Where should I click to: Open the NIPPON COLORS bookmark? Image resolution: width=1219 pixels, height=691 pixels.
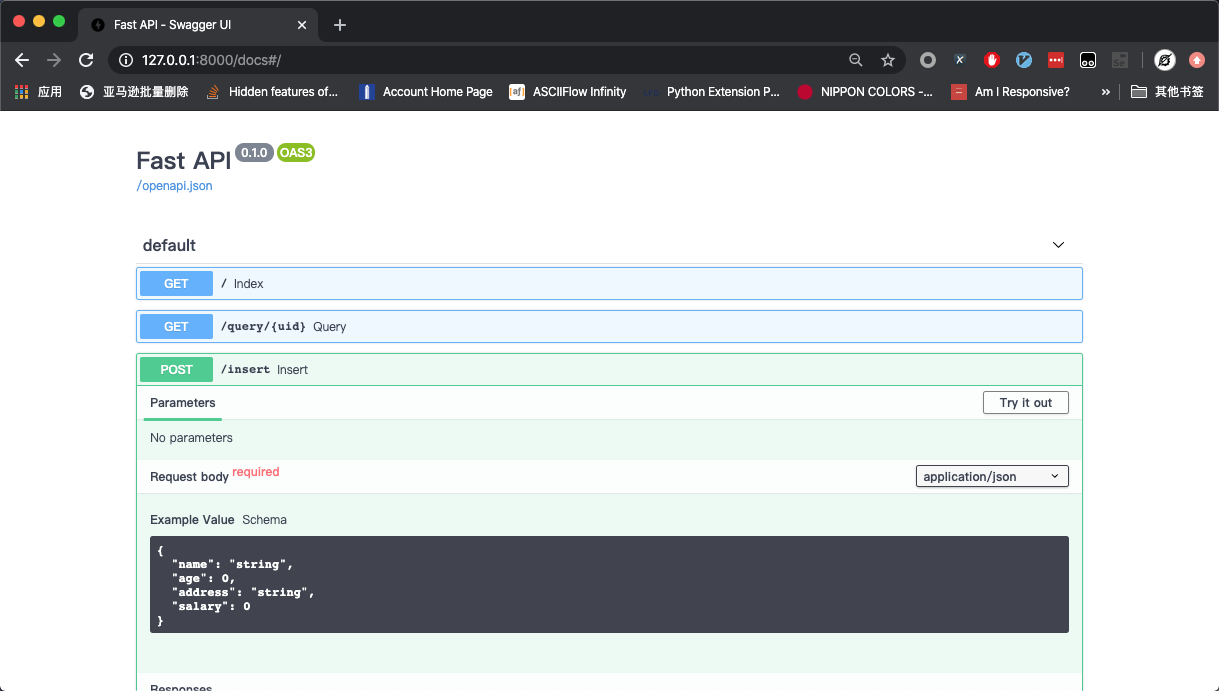tap(865, 92)
